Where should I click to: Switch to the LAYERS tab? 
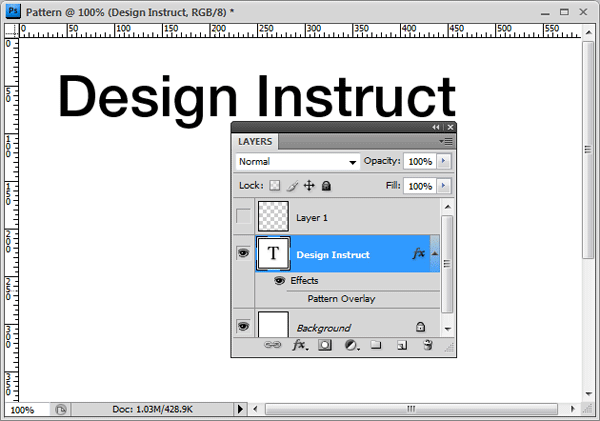(255, 142)
